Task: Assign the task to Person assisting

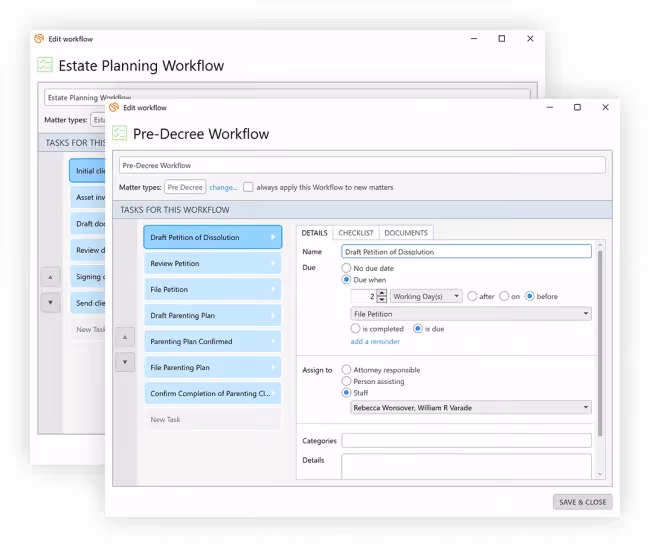Action: 346,381
